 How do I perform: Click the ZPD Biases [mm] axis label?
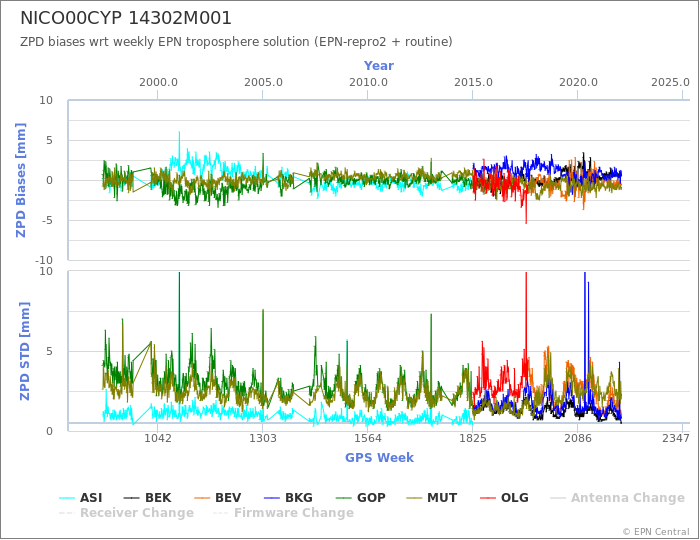click(21, 180)
